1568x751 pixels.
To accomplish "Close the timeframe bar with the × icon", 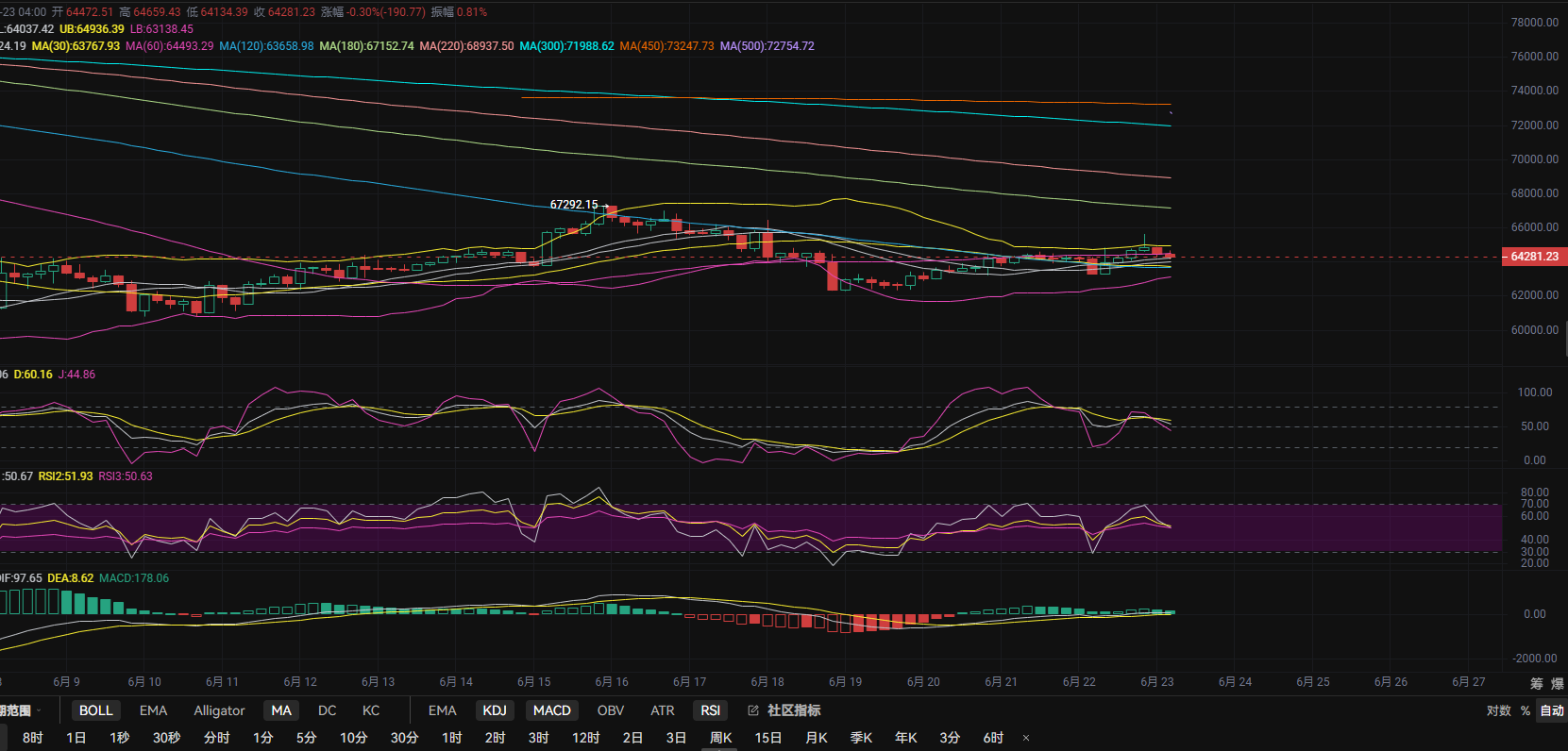I will [1026, 738].
